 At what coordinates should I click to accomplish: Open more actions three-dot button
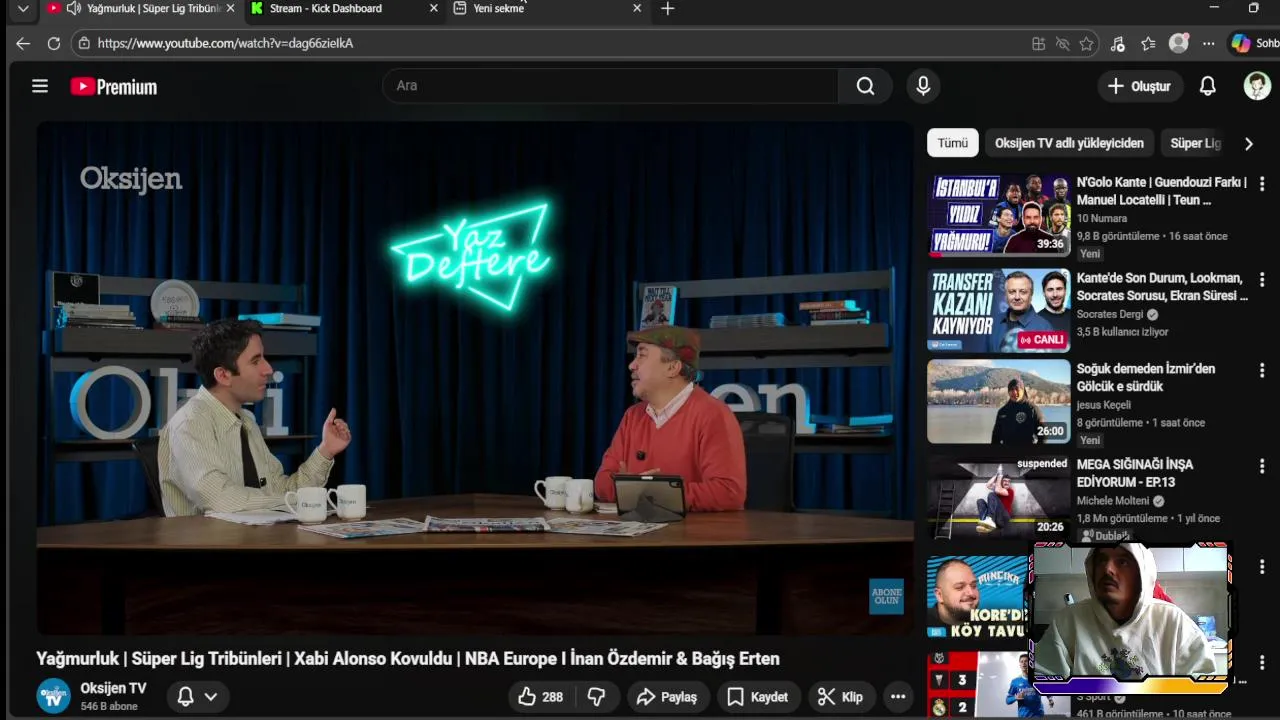coord(898,697)
